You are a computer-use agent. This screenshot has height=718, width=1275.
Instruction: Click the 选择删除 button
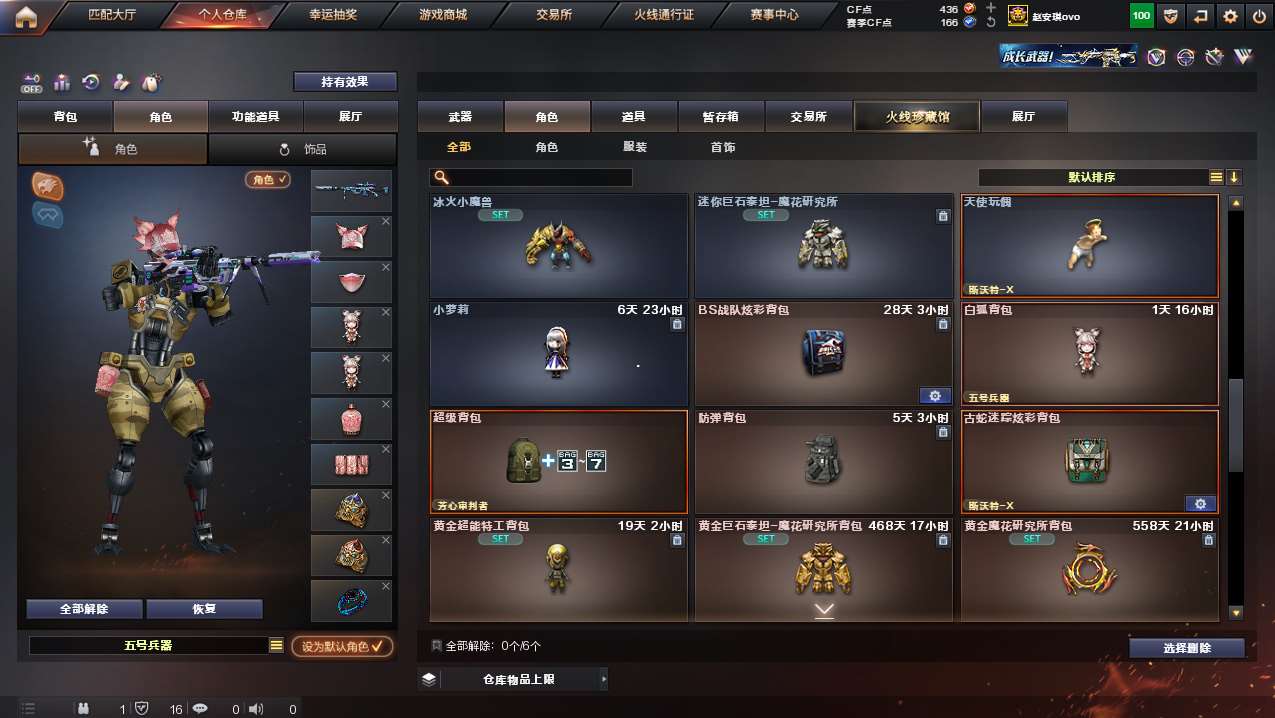click(x=1187, y=648)
